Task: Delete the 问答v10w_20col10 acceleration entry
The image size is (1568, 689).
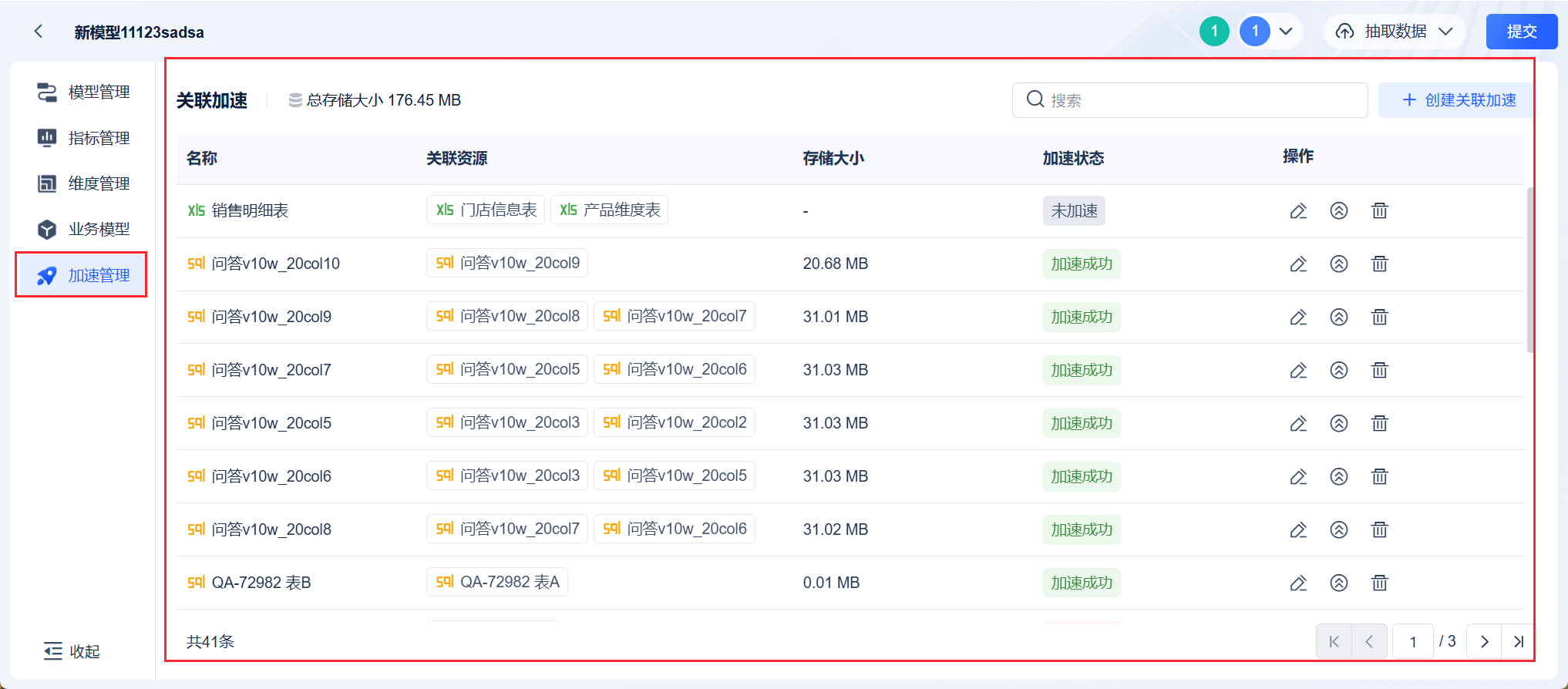Action: point(1379,264)
